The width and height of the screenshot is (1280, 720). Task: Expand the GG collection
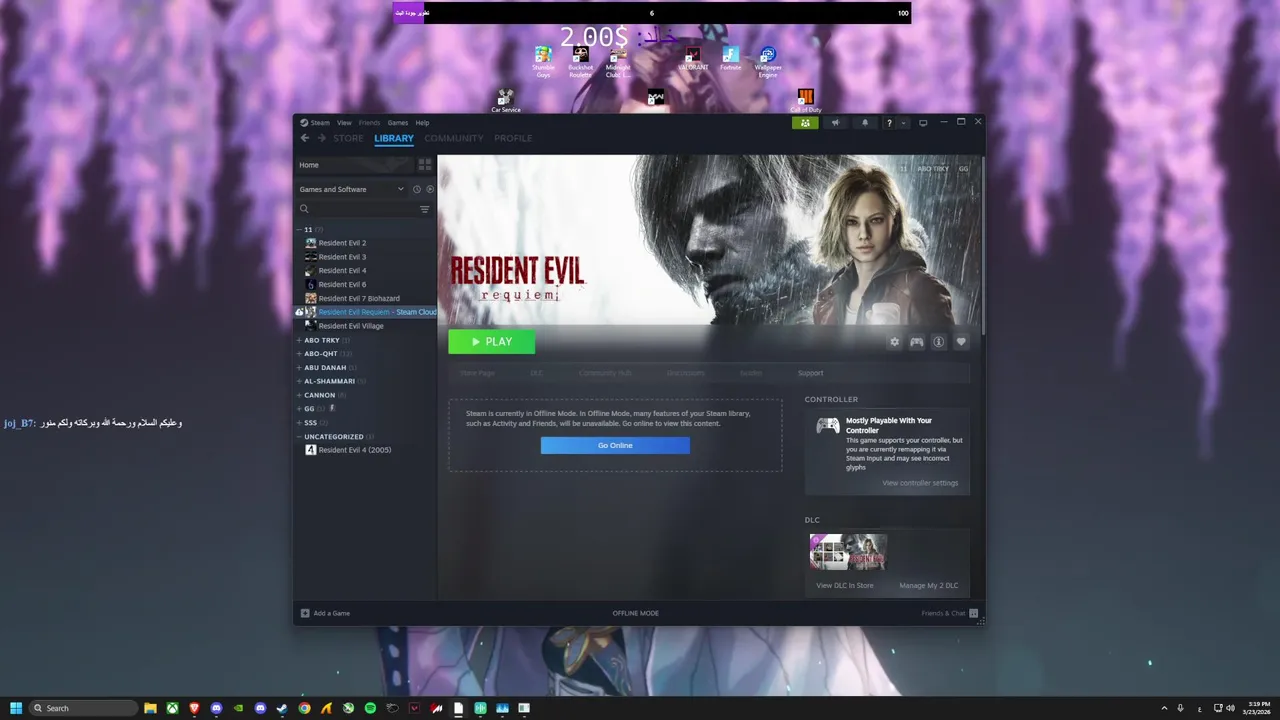tap(299, 408)
